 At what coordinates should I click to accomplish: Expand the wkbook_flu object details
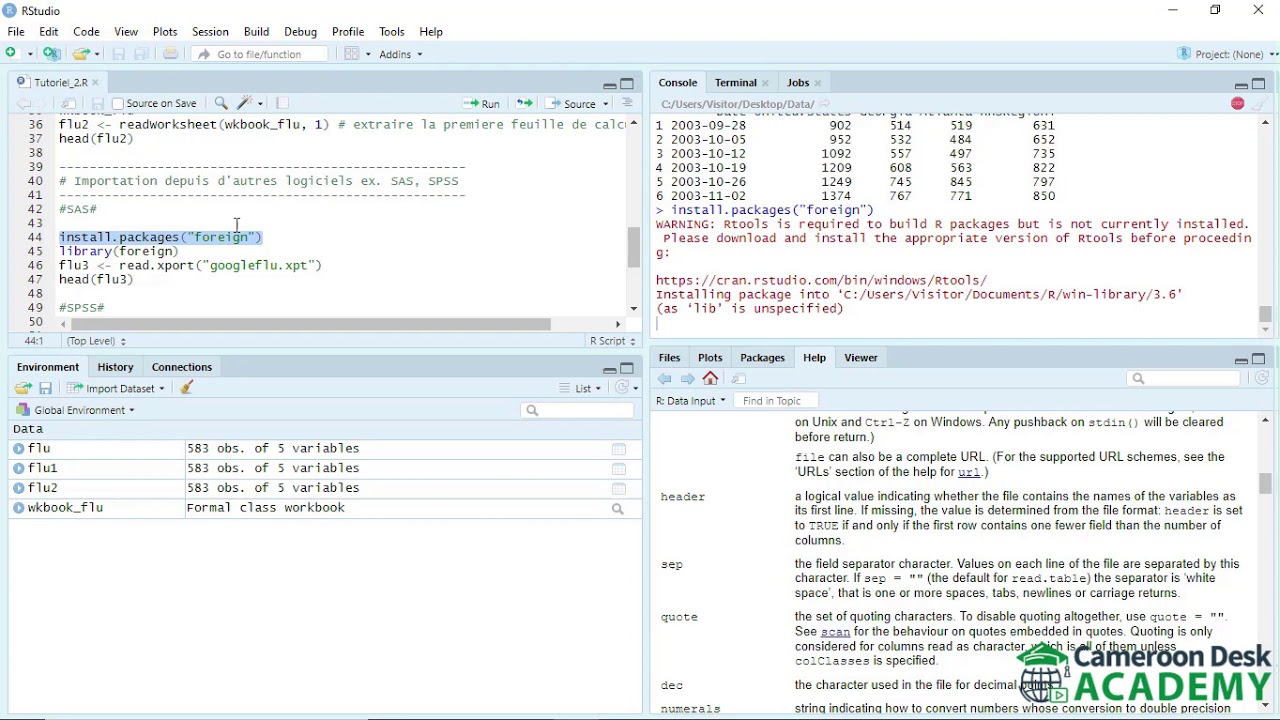[19, 508]
